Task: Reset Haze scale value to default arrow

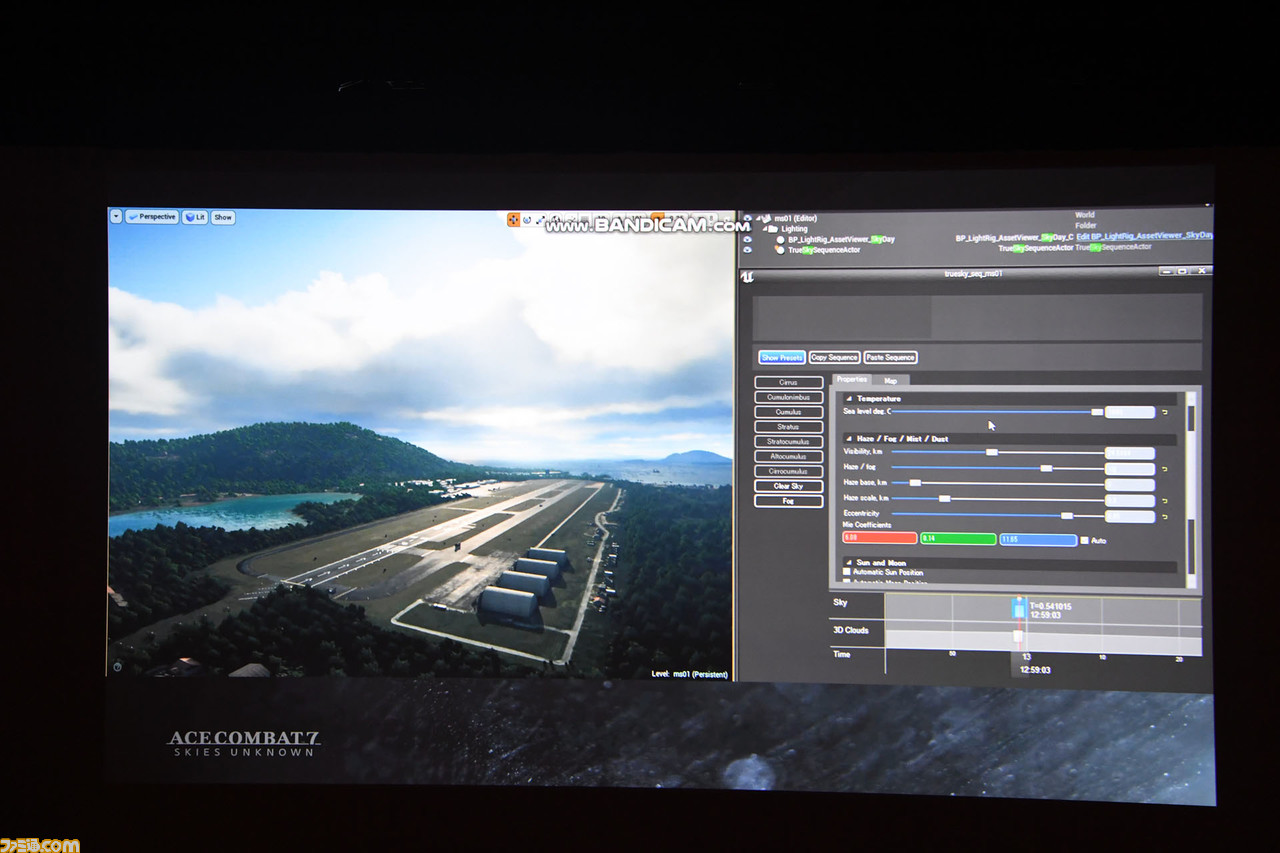Action: 1165,499
